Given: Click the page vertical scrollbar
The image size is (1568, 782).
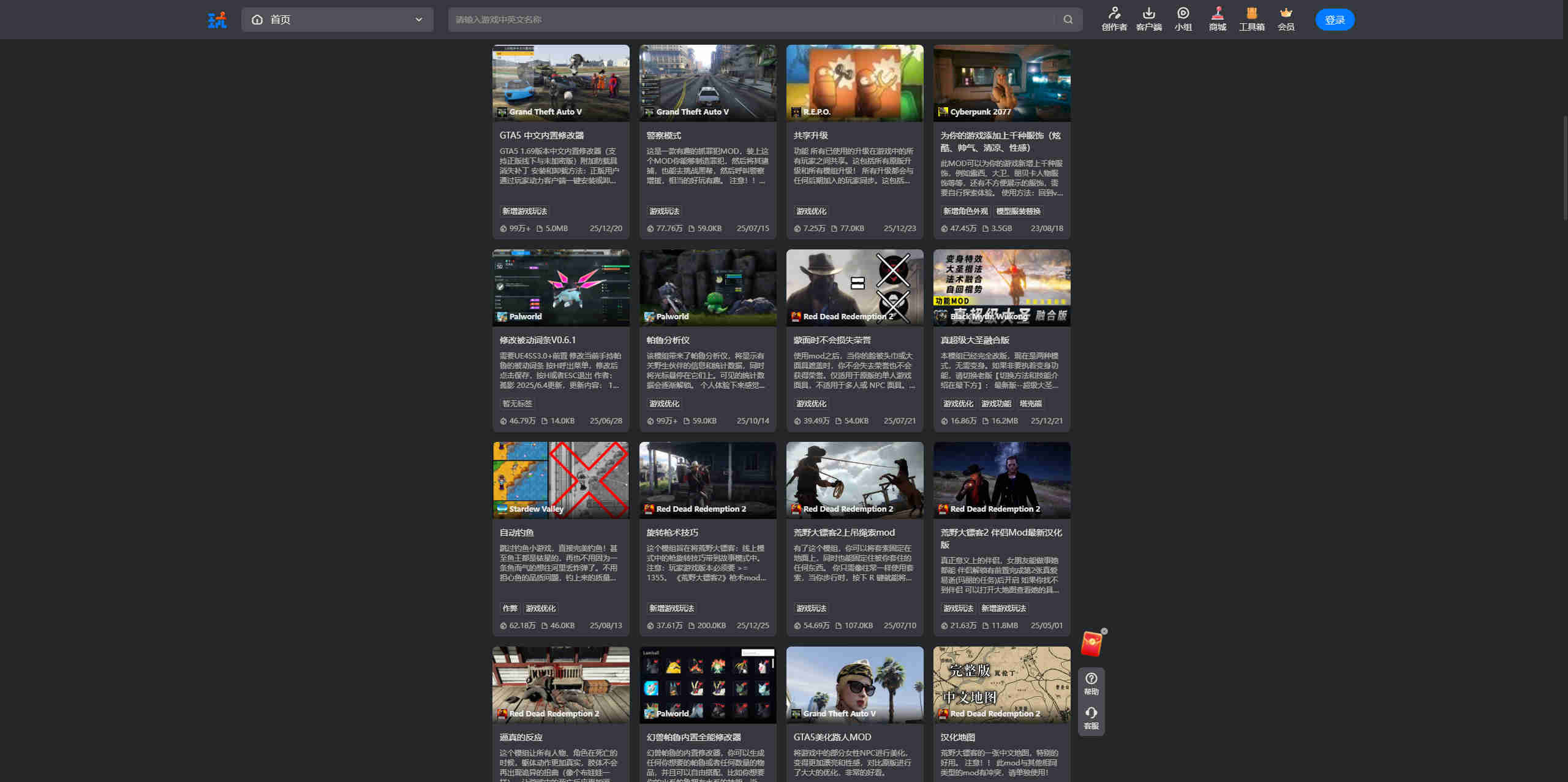Looking at the screenshot, I should pos(1564,169).
